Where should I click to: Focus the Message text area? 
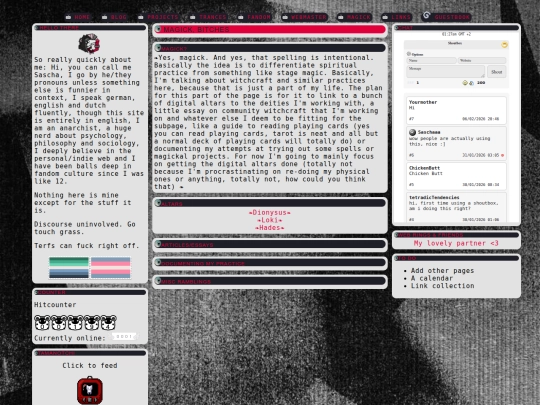[x=446, y=71]
